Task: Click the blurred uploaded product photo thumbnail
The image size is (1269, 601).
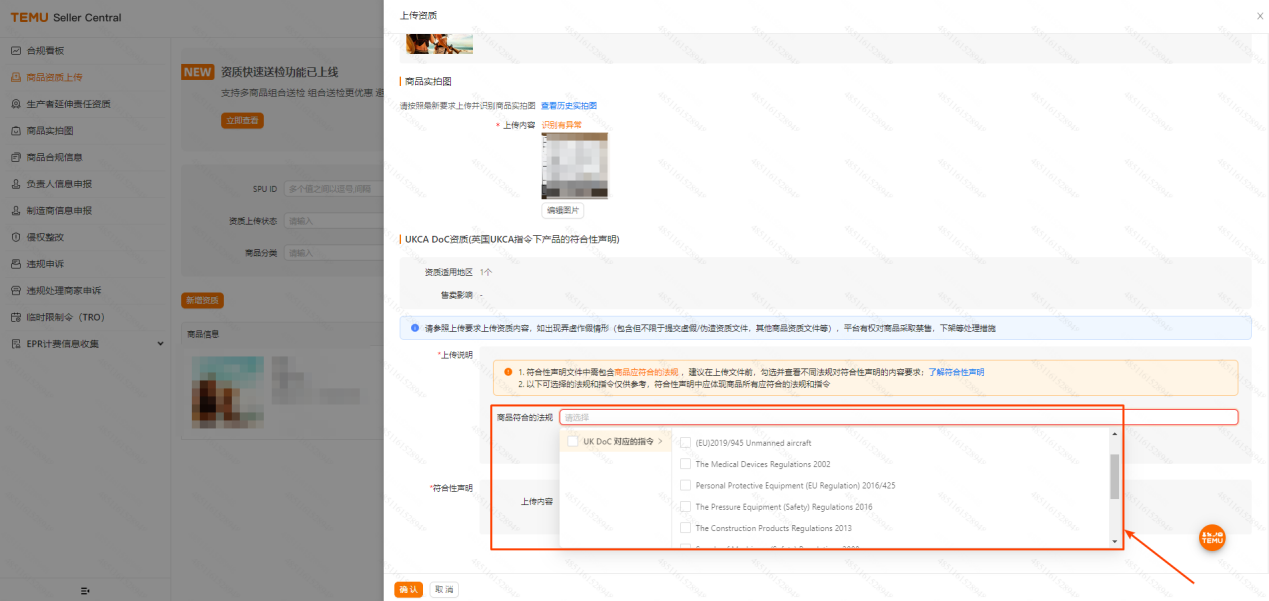Action: (x=574, y=165)
